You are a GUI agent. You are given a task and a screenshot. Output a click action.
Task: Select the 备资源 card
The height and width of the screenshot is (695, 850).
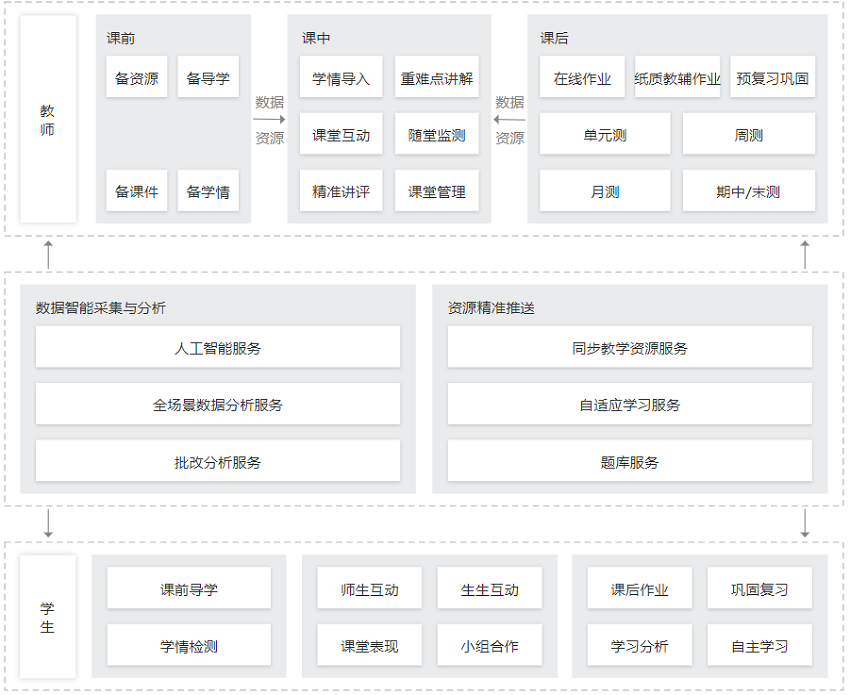click(137, 77)
